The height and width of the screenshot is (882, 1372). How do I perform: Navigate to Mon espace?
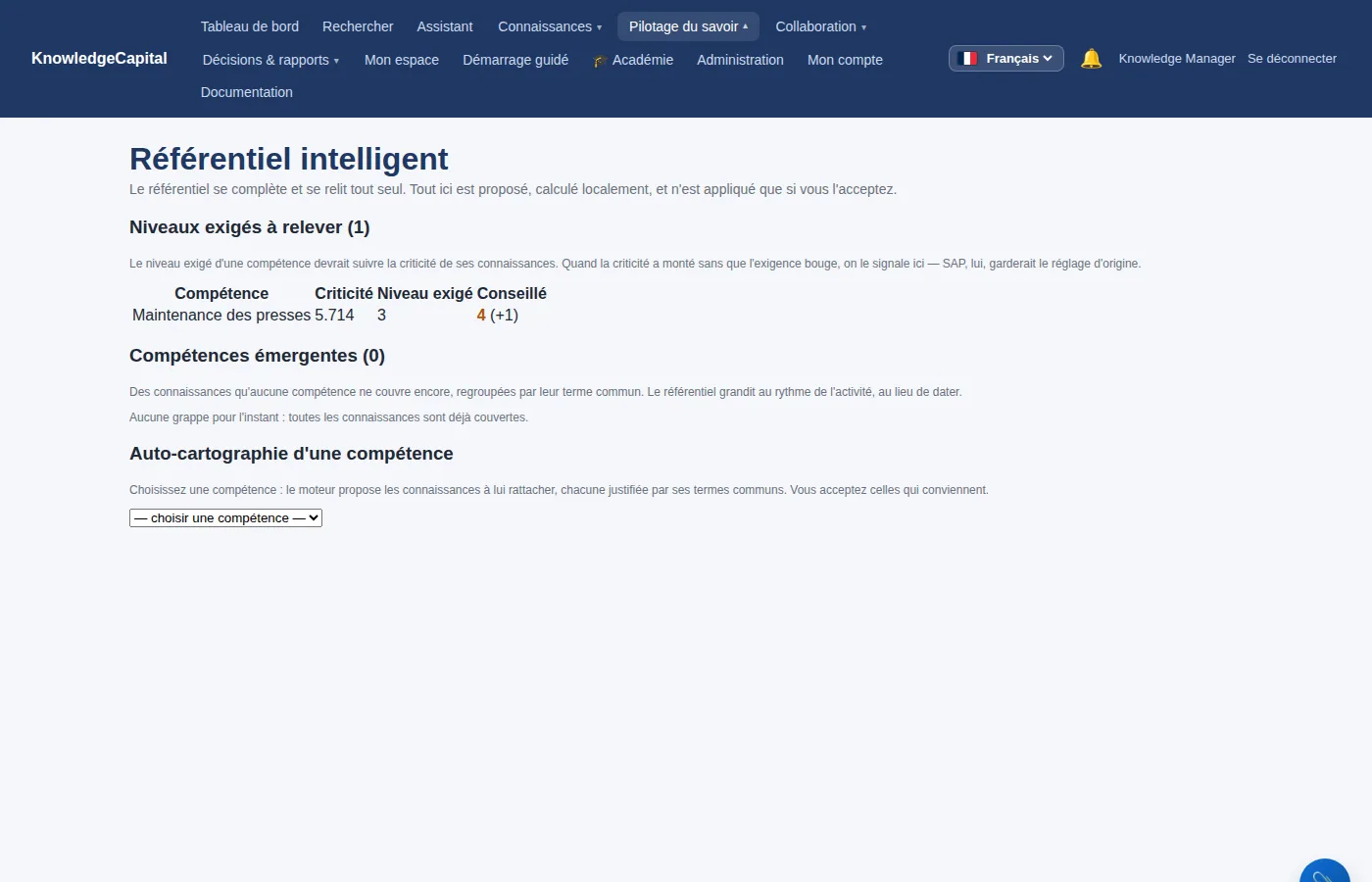[402, 60]
